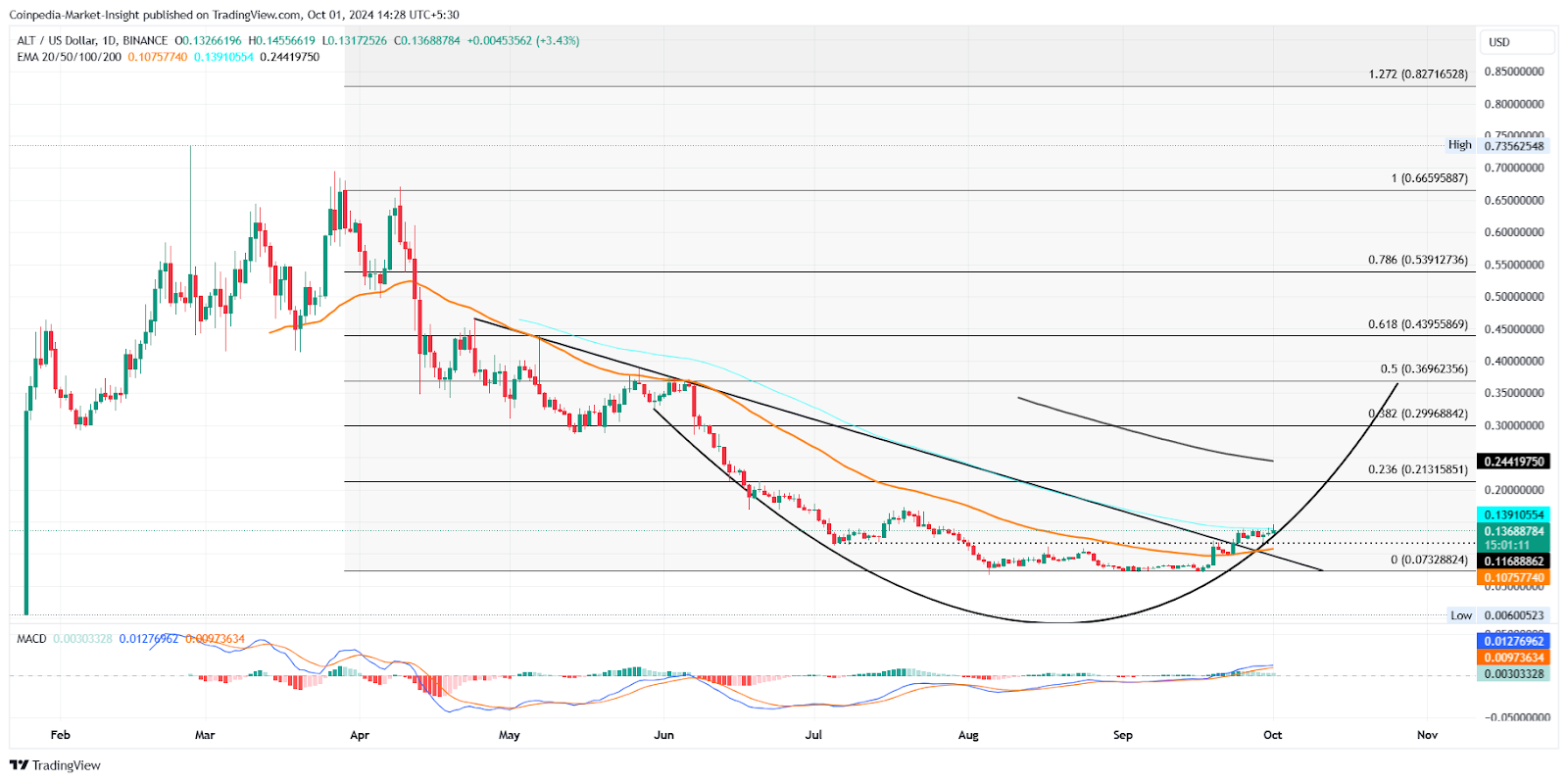Click the cyan 0.13910554 EMA price tag
The height and width of the screenshot is (782, 1568).
[1514, 514]
